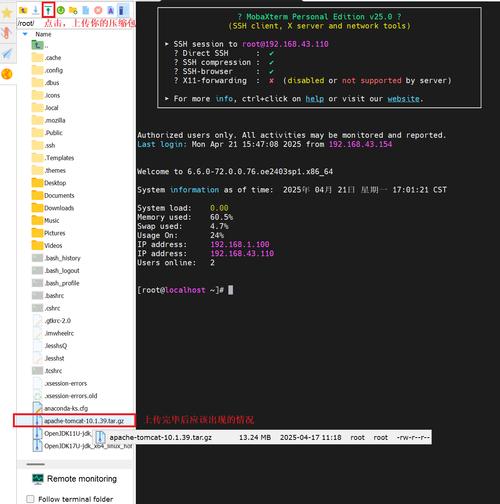Select the .bash_profile file
The image size is (500, 504).
[56, 283]
